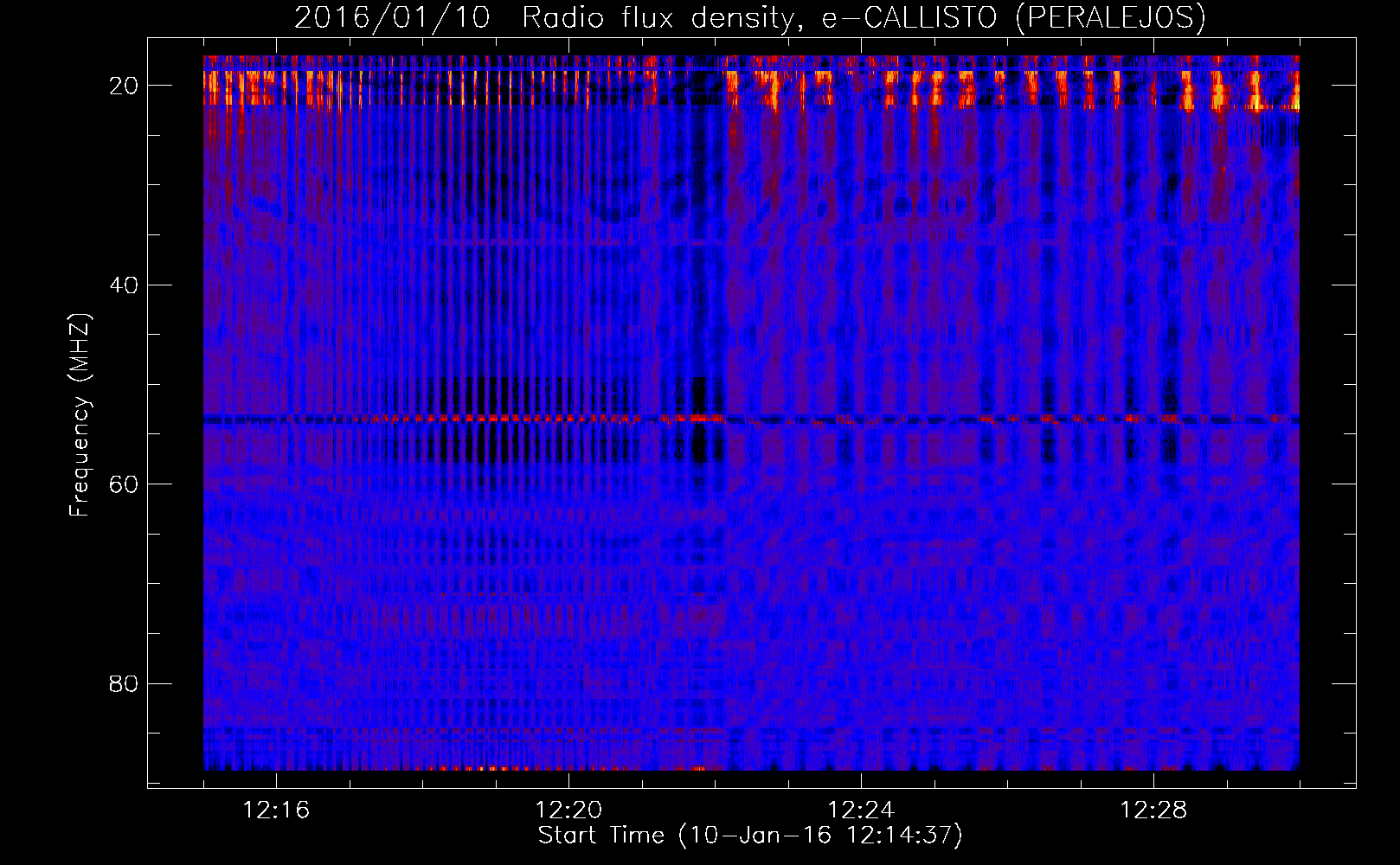The image size is (1400, 865).
Task: Click the 80 MHz frequency tick label
Action: pyautogui.click(x=124, y=683)
